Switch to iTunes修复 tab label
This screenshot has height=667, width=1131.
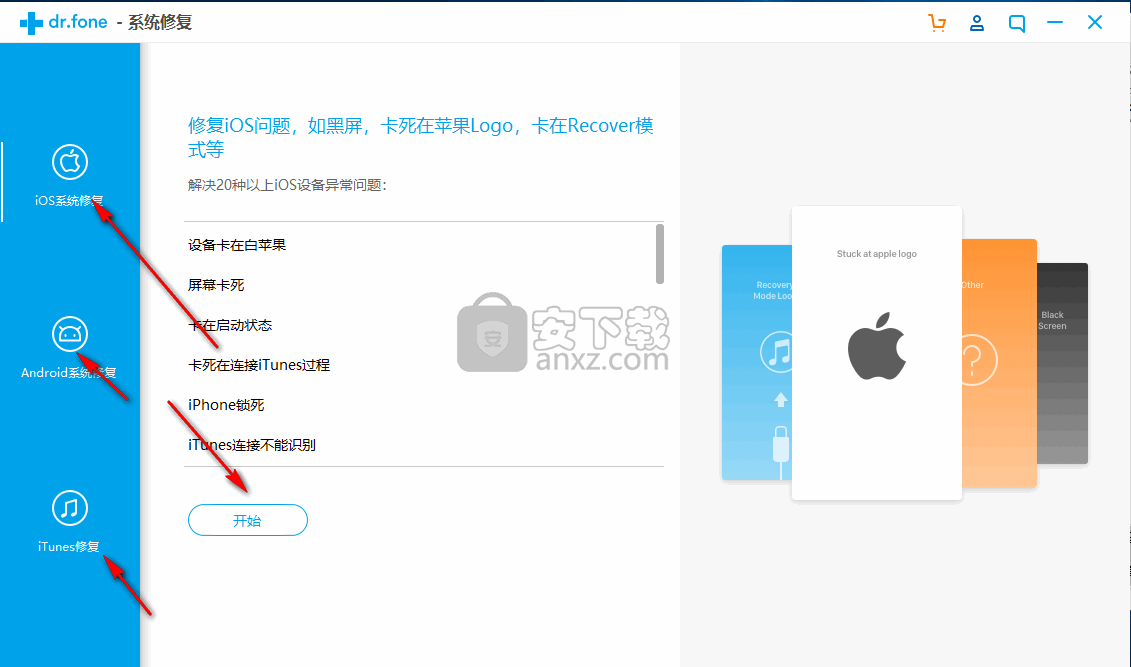[69, 547]
